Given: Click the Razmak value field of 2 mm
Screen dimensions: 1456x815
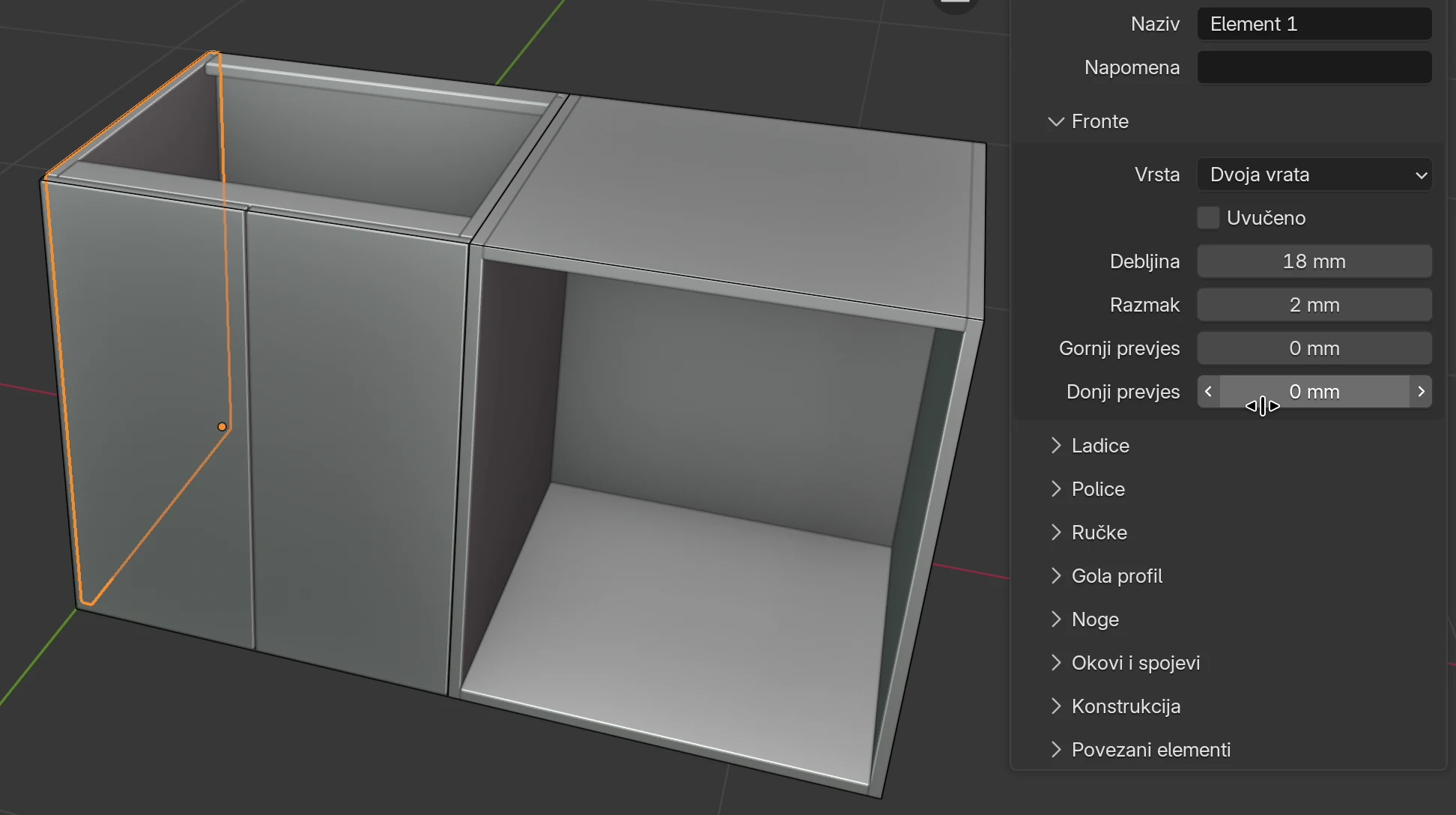Looking at the screenshot, I should 1314,305.
